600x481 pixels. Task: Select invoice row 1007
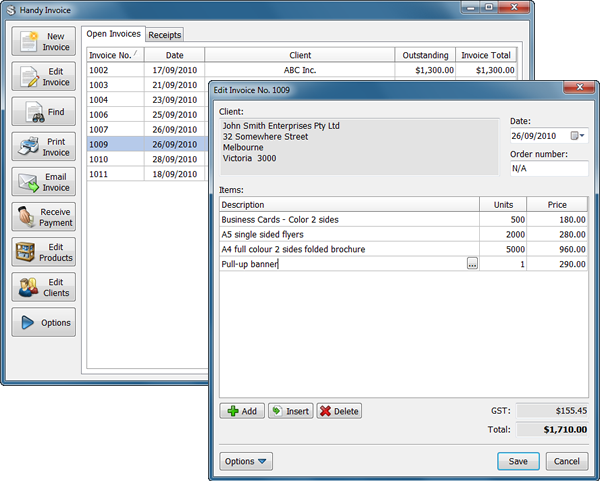(x=147, y=129)
